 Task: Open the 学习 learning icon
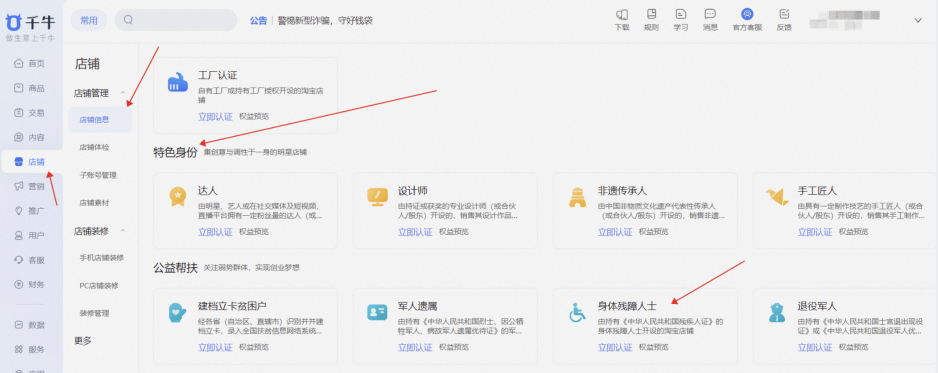tap(681, 14)
